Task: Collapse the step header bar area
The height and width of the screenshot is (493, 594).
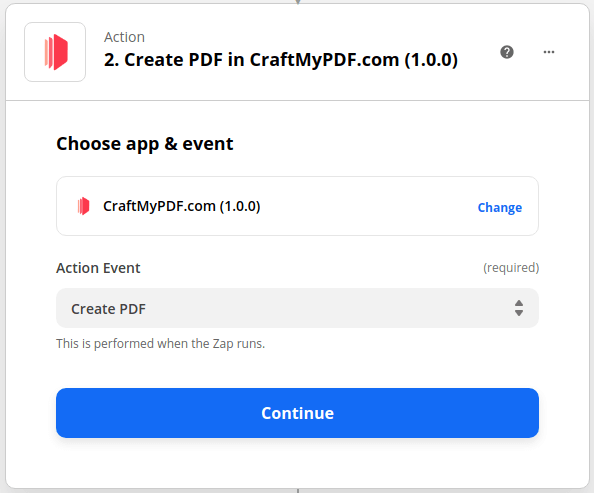Action: [297, 52]
